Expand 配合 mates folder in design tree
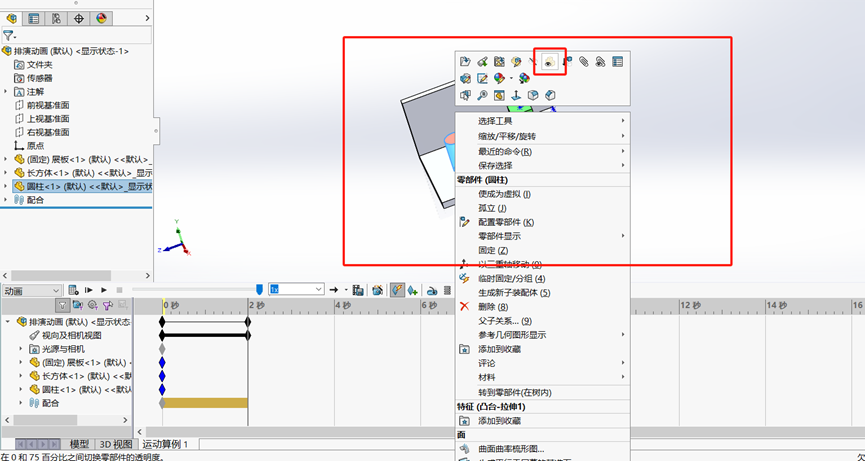The width and height of the screenshot is (865, 461). tap(6, 200)
